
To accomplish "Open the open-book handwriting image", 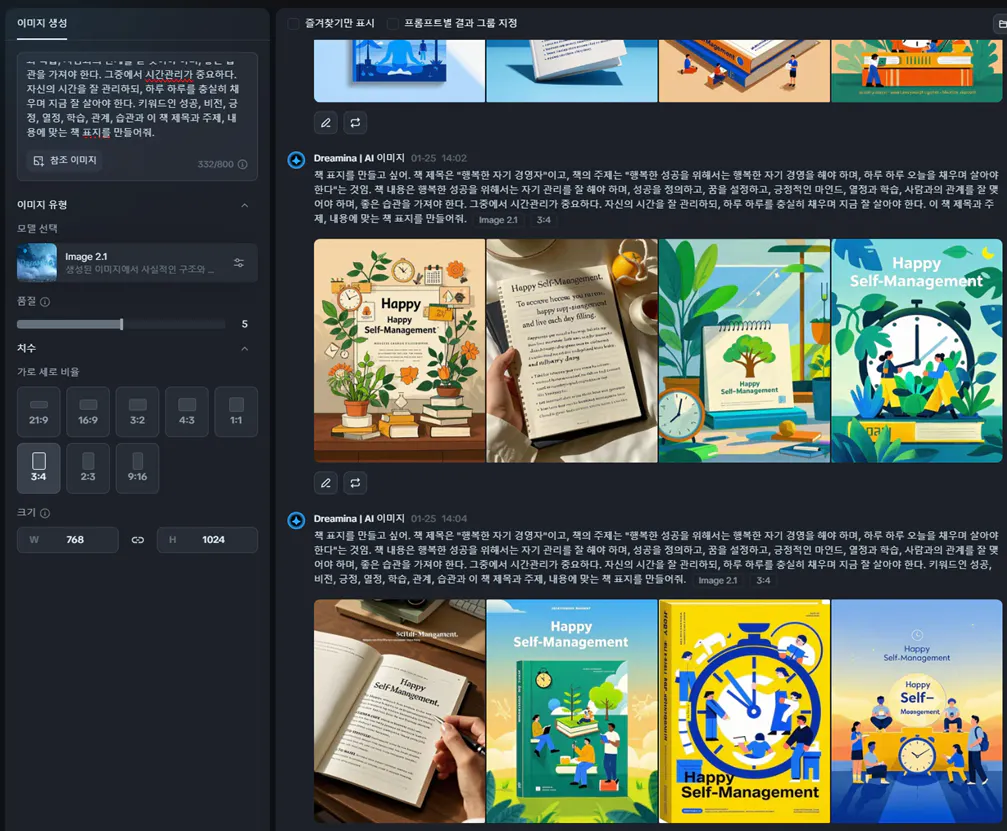I will (x=399, y=711).
